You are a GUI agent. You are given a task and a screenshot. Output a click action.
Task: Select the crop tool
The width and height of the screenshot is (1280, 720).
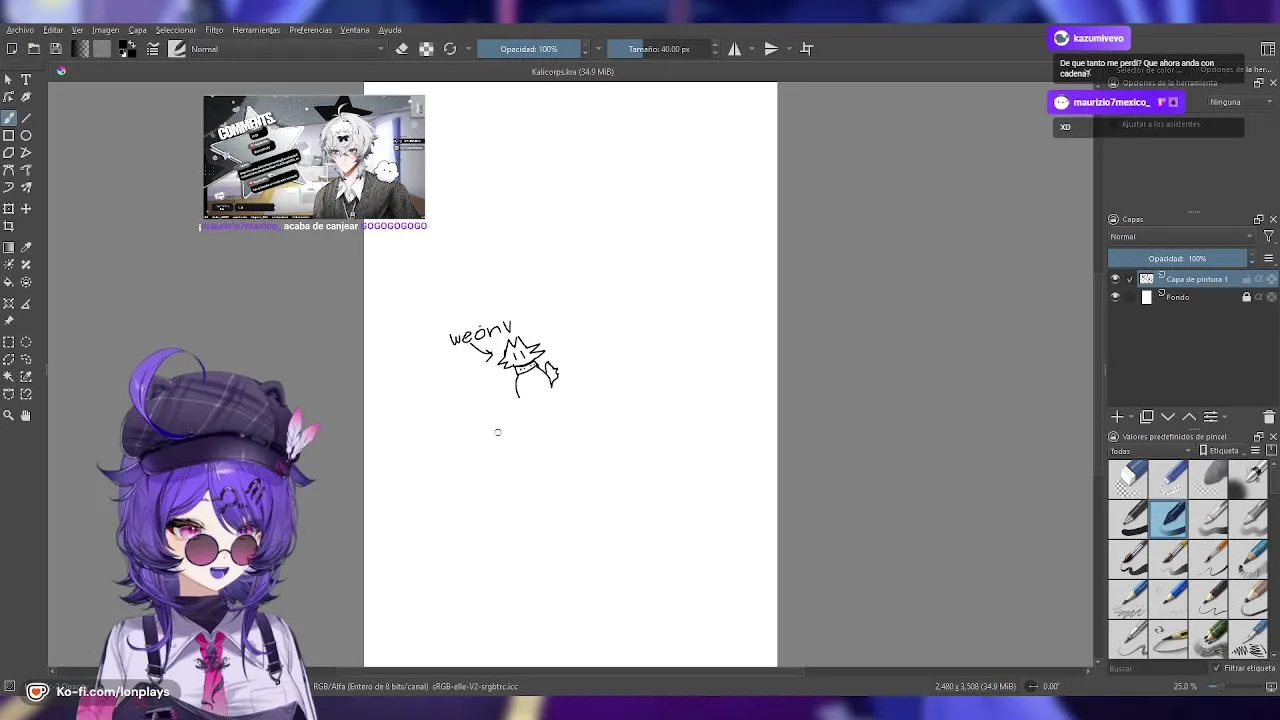click(9, 226)
